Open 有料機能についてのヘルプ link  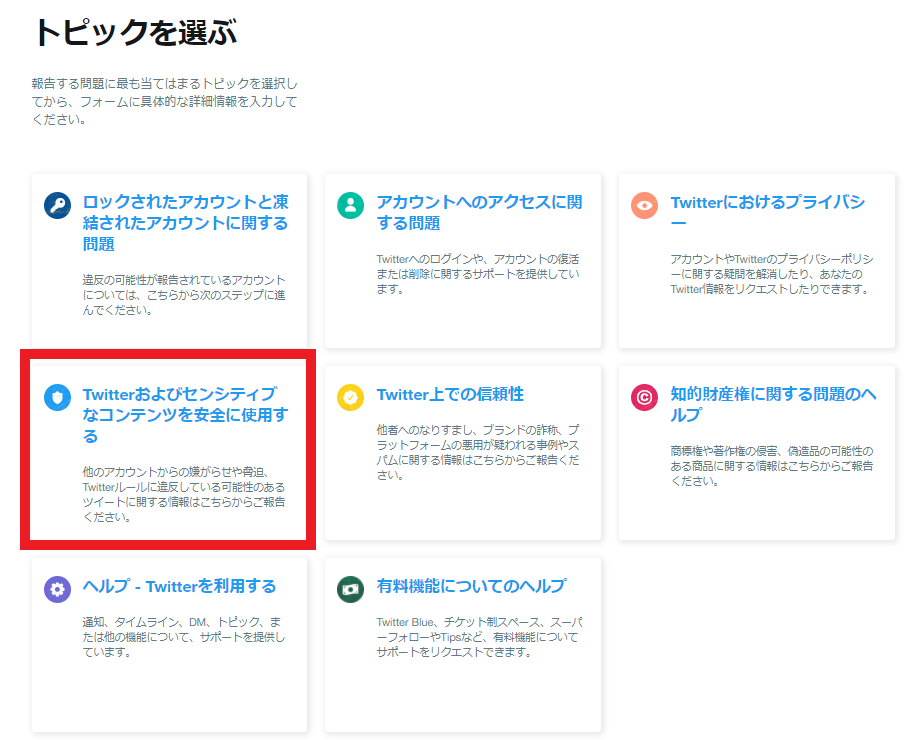click(471, 586)
